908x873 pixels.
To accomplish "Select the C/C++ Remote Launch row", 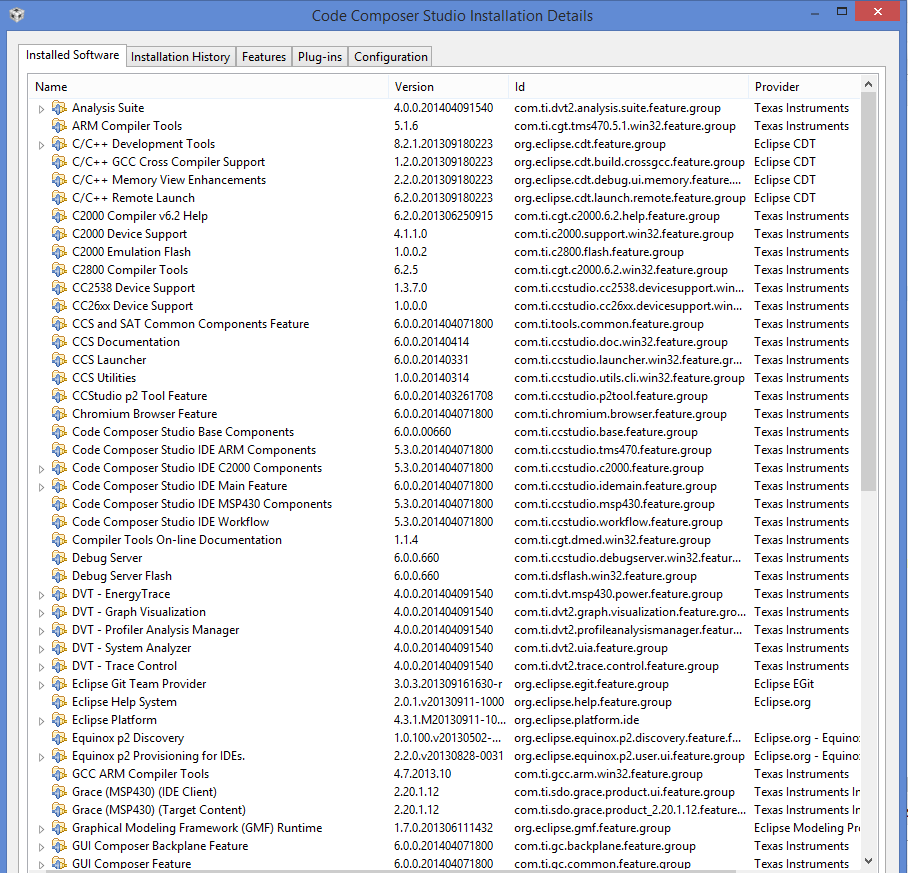I will pos(445,198).
